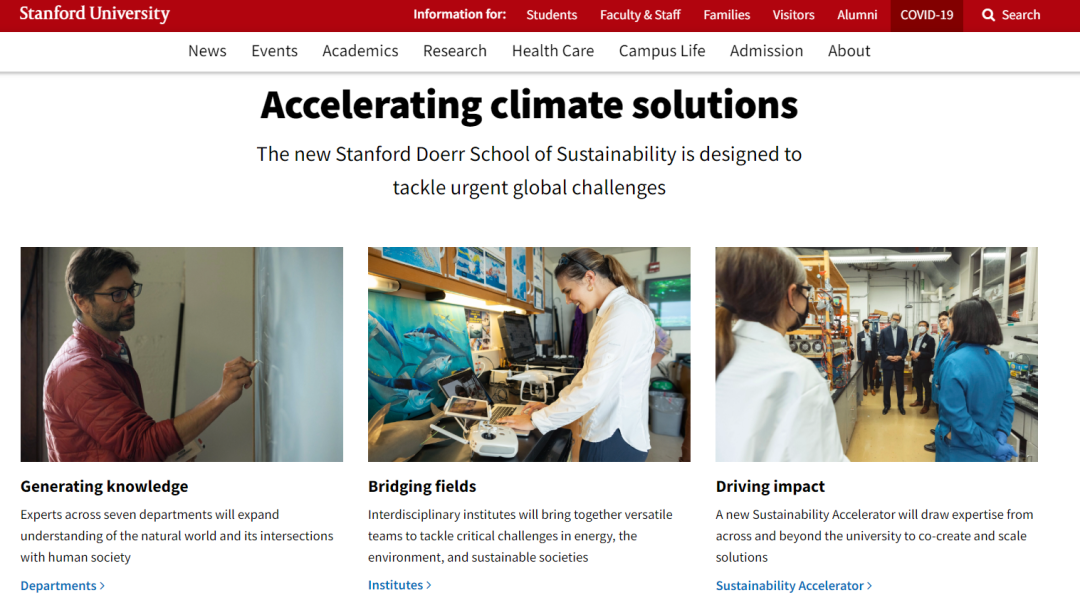Click the Admission navigation item
Viewport: 1080px width, 615px height.
(x=766, y=51)
